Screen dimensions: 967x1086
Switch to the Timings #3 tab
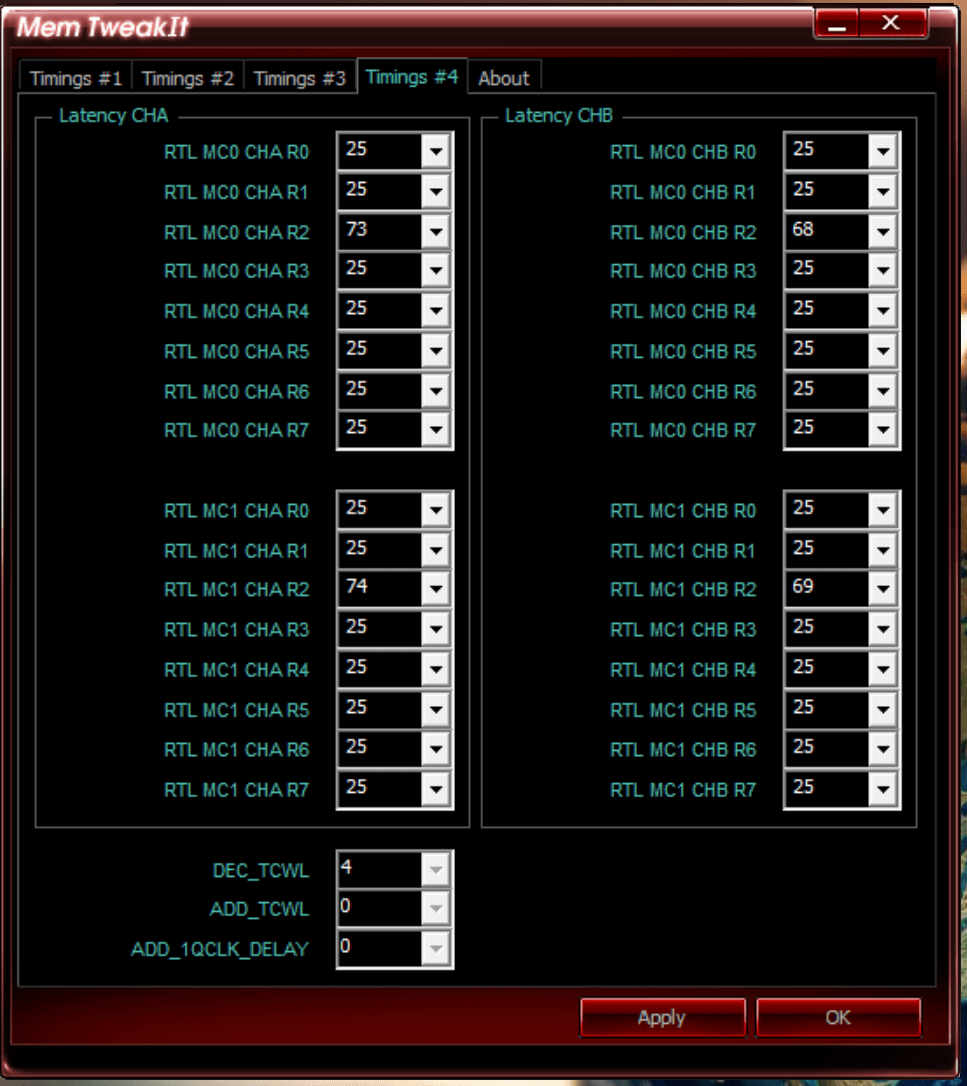(x=299, y=78)
